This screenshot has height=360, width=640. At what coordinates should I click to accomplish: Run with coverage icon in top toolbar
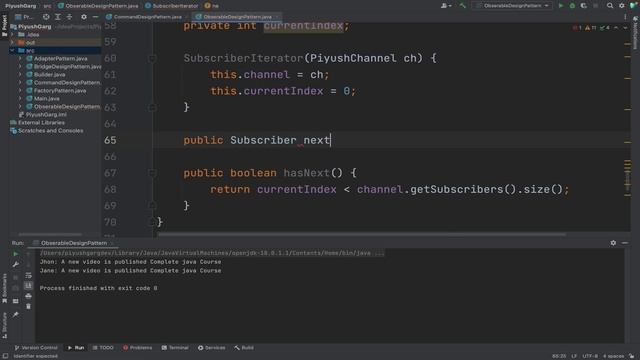click(x=584, y=6)
